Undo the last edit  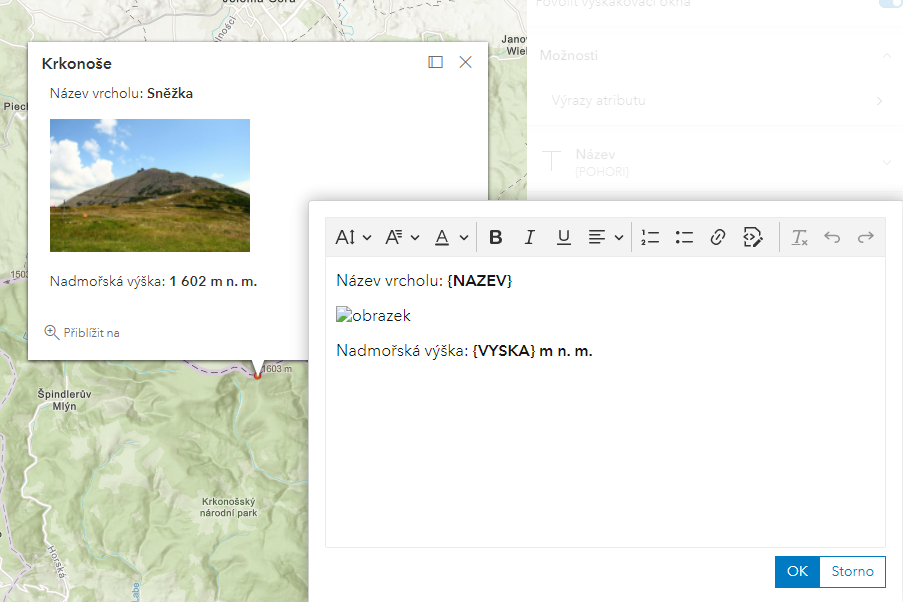832,237
